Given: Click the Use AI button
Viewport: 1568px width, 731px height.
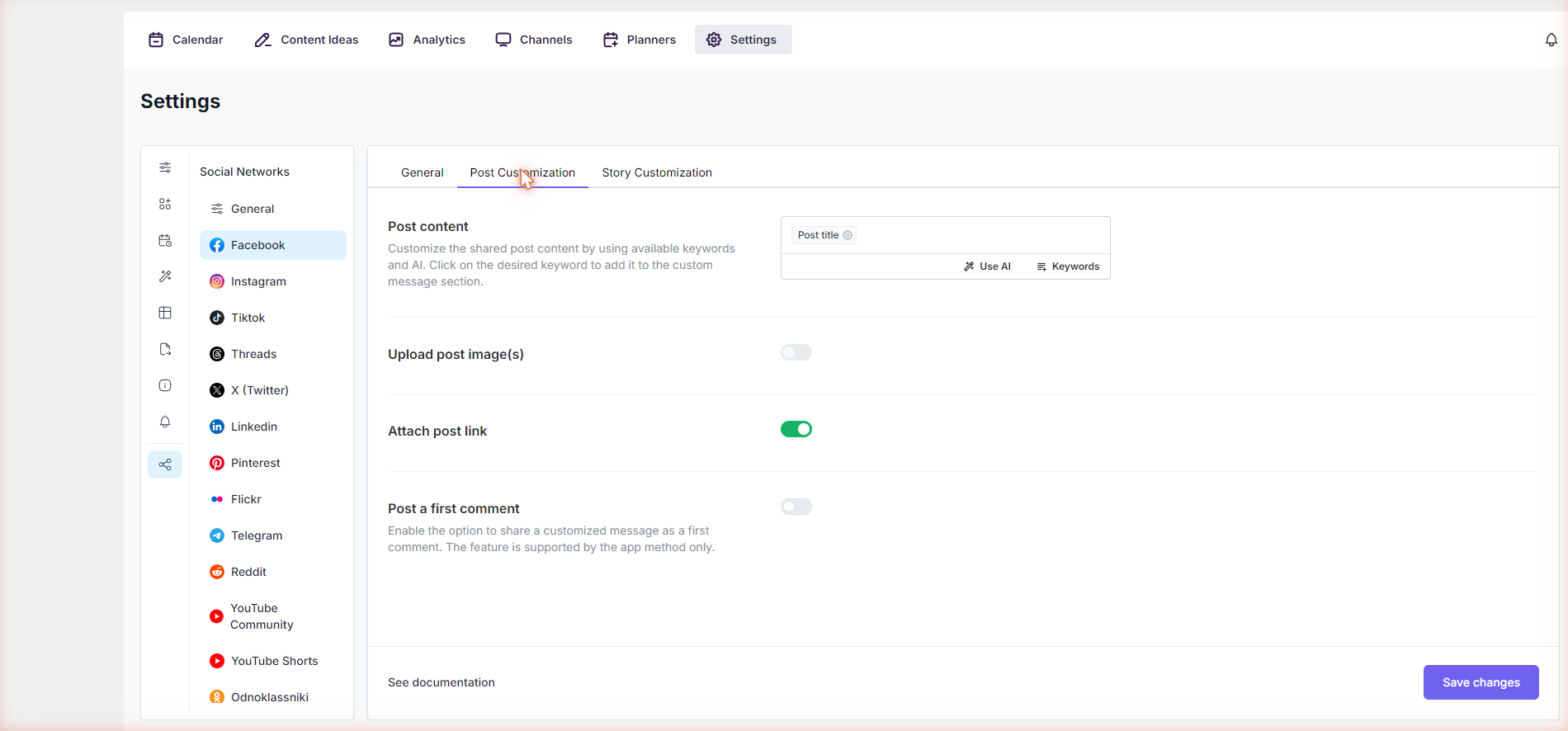Looking at the screenshot, I should coord(987,266).
